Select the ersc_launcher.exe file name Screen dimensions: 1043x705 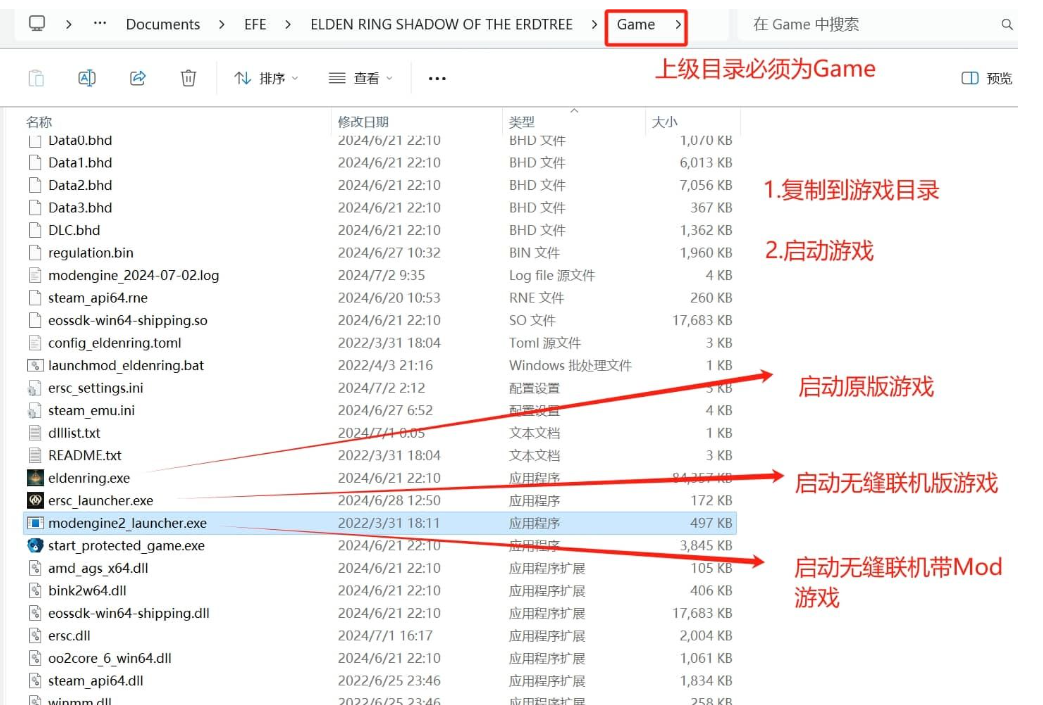100,500
